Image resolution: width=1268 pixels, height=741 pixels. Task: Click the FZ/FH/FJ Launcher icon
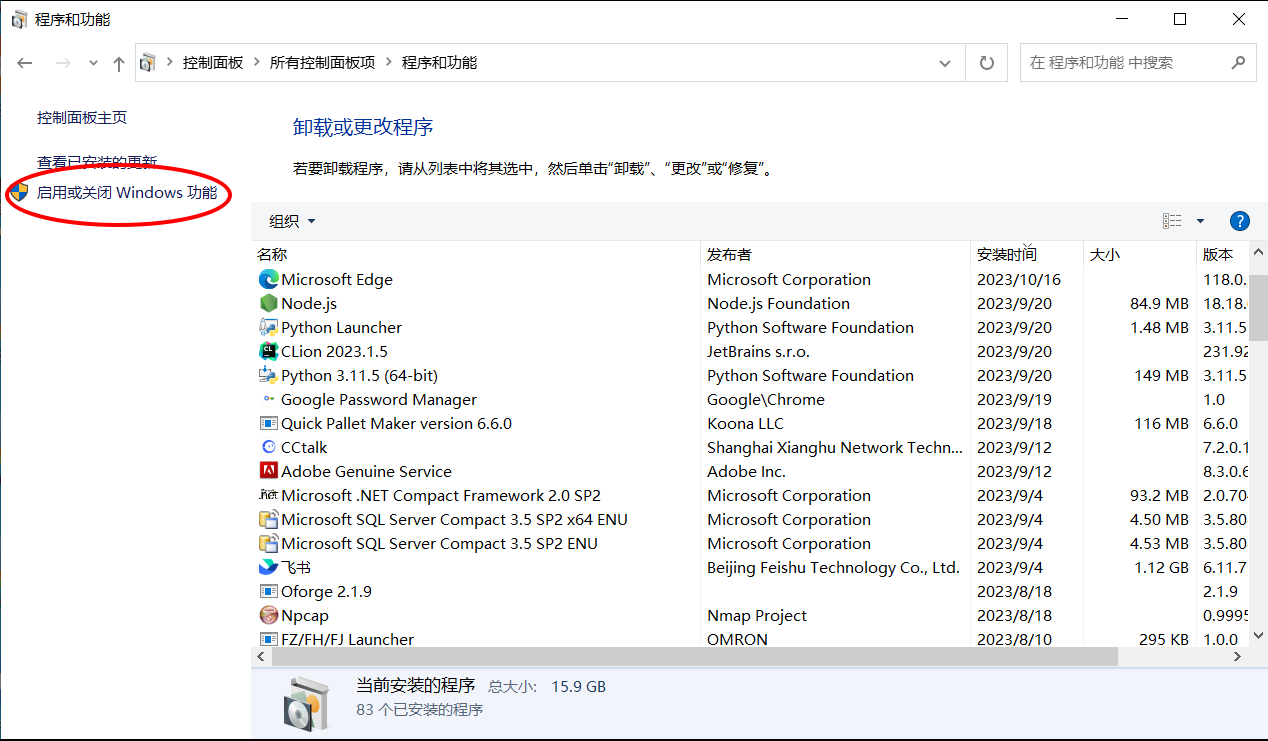point(268,639)
